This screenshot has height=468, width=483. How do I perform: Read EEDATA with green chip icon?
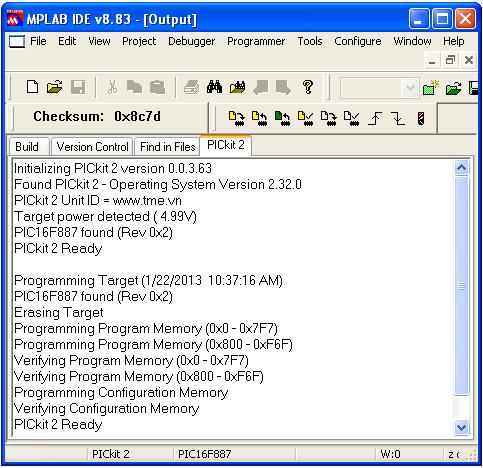pyautogui.click(x=282, y=118)
